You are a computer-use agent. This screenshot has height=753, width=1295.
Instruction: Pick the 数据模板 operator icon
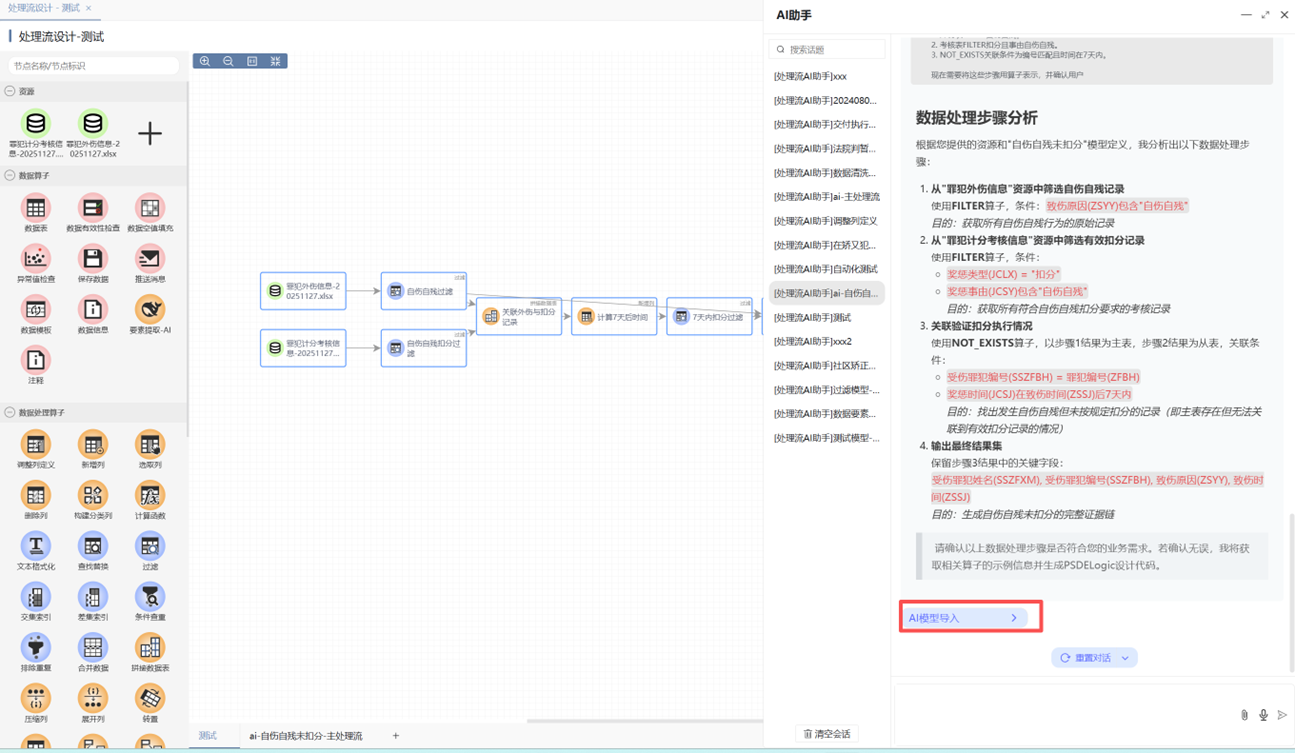coord(36,310)
